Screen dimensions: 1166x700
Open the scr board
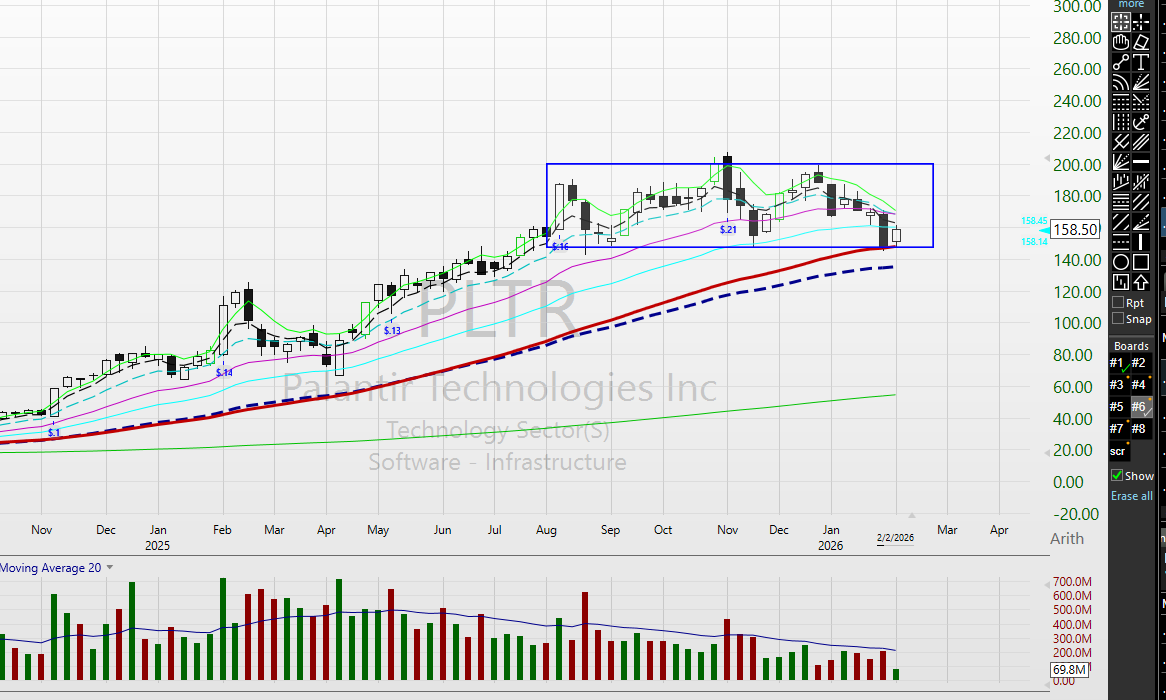[1118, 452]
